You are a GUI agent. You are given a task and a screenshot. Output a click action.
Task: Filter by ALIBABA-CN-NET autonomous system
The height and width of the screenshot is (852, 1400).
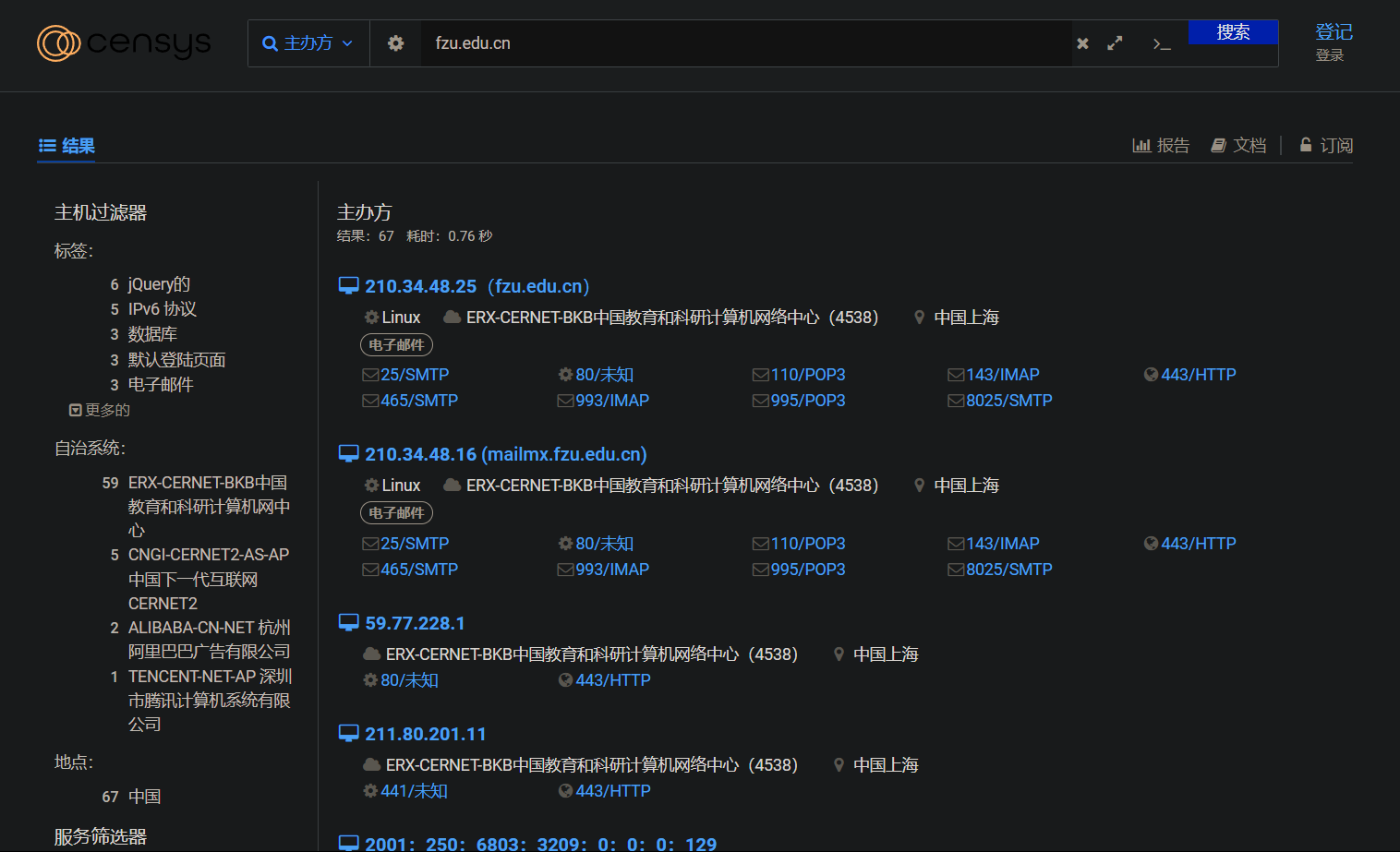coord(209,640)
